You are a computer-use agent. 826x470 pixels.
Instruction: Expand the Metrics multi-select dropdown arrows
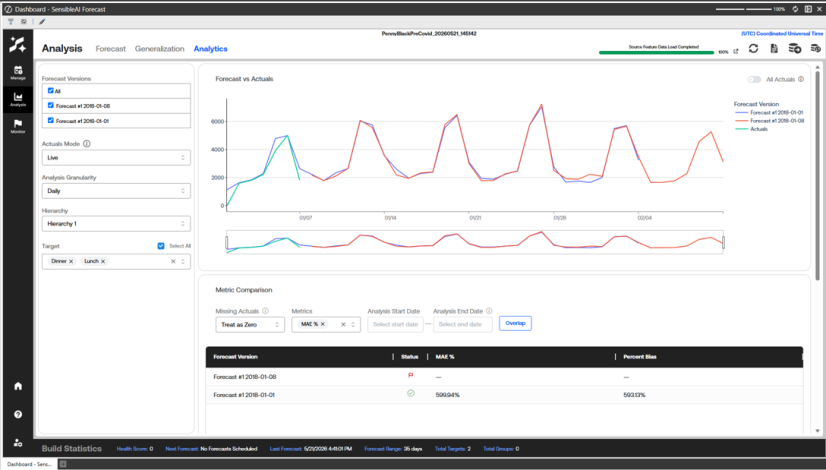[x=353, y=325]
